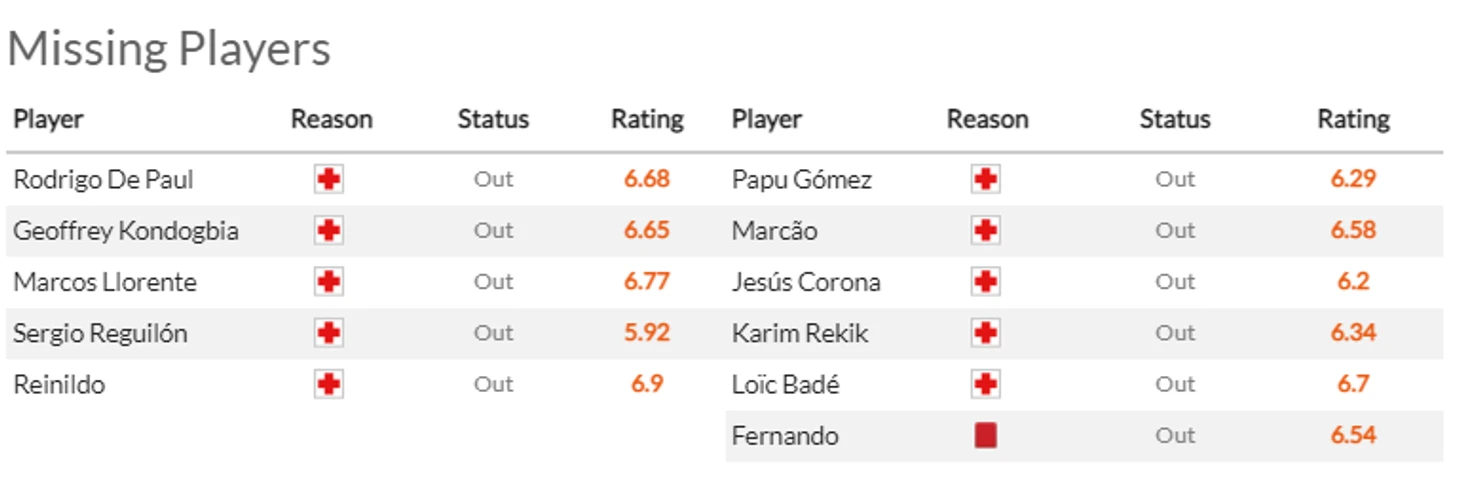Viewport: 1460px width, 496px height.
Task: Click Loïc Badé's injury icon
Action: (986, 384)
